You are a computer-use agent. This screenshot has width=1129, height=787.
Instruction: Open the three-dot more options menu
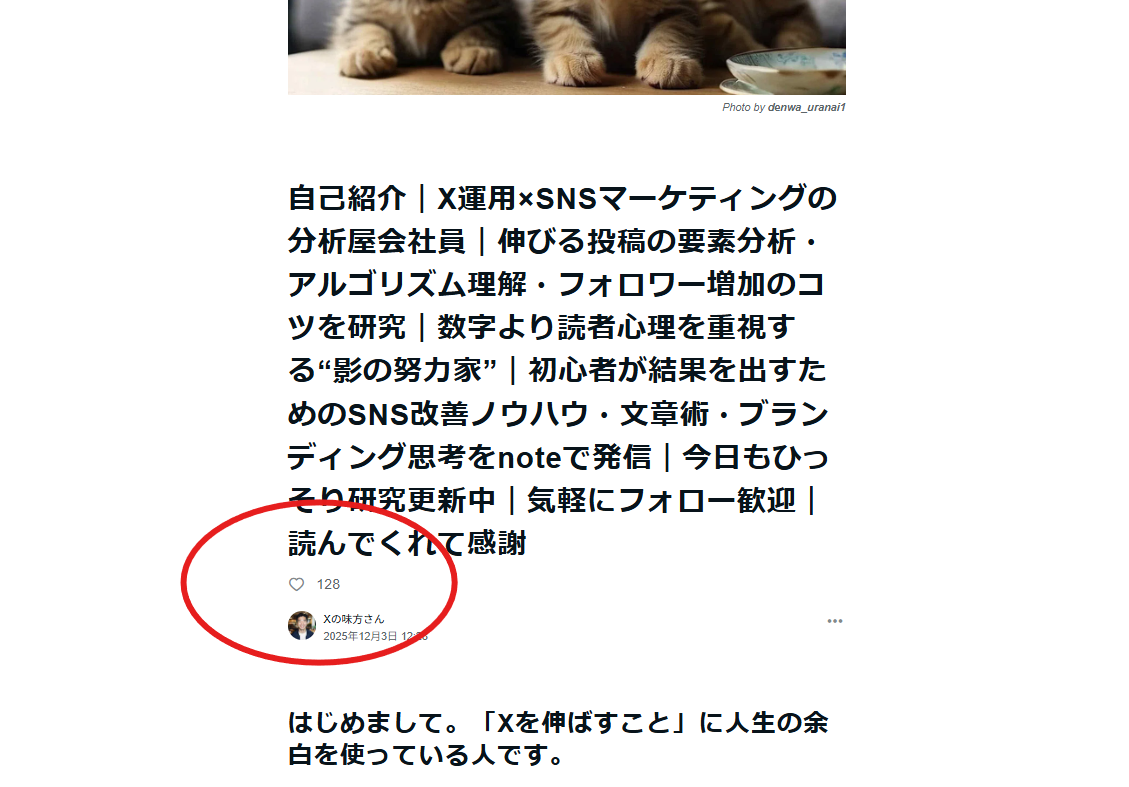click(835, 621)
